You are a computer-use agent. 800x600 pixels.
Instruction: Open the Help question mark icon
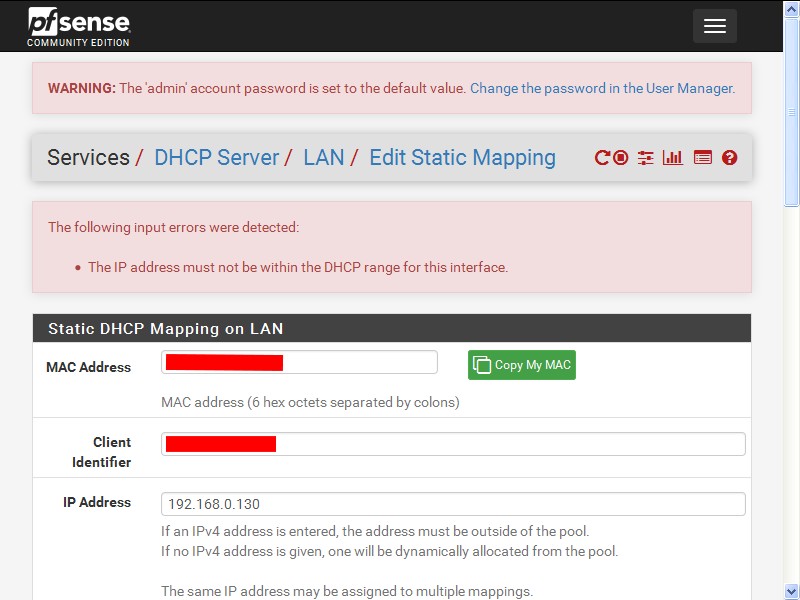coord(730,158)
